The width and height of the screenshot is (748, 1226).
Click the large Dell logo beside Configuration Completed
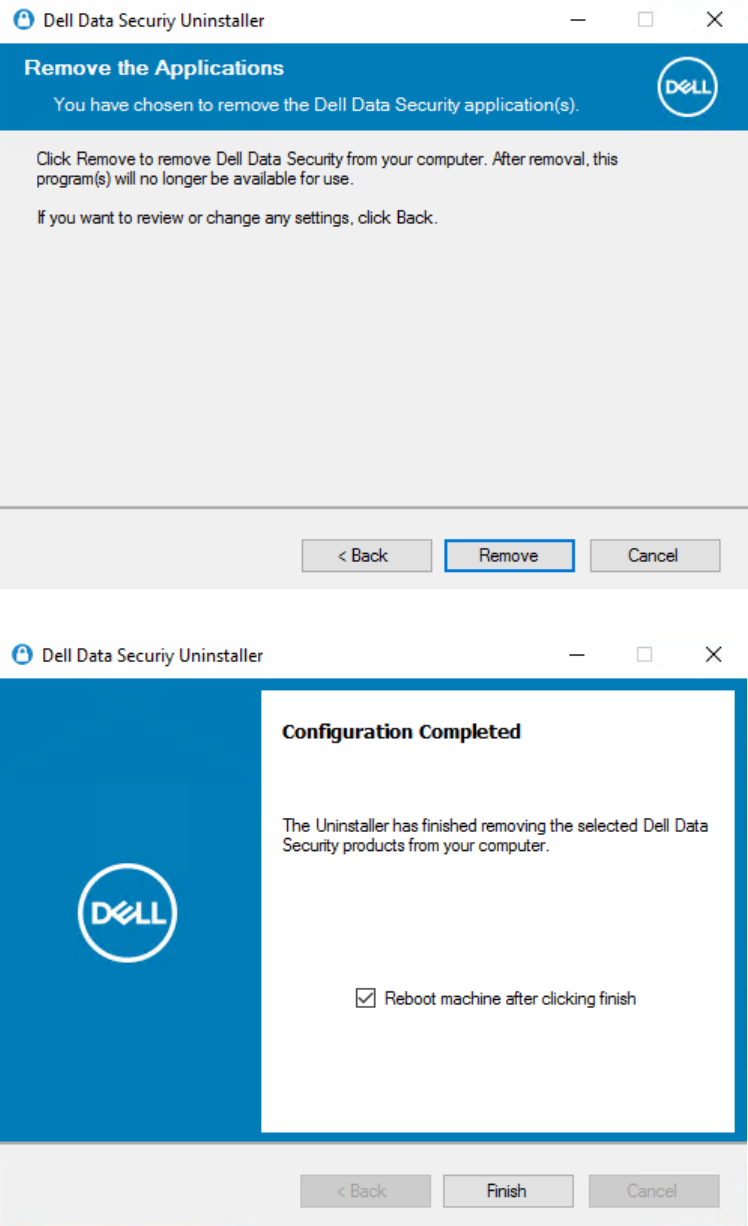pos(127,913)
